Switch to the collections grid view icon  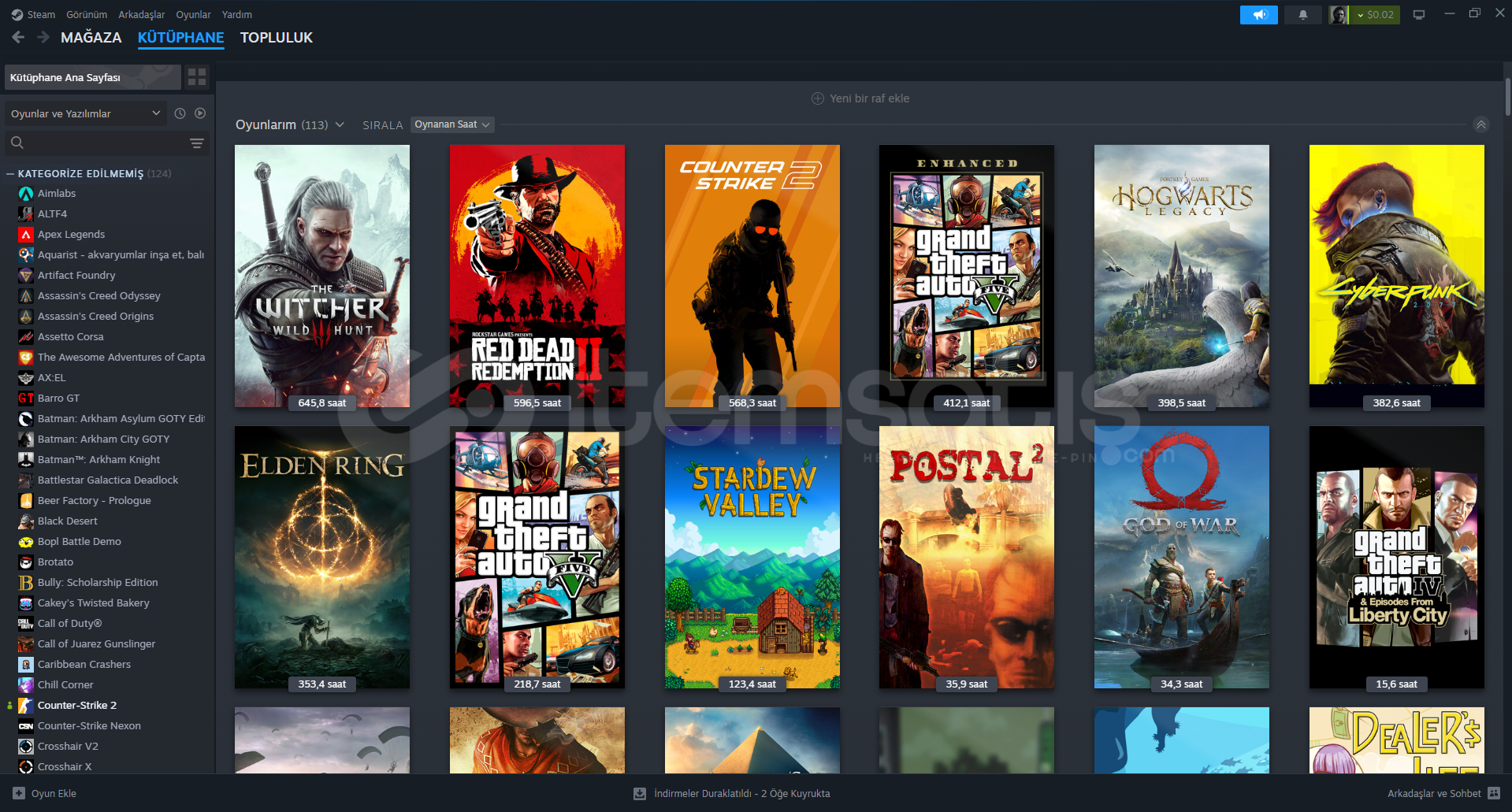tap(197, 77)
